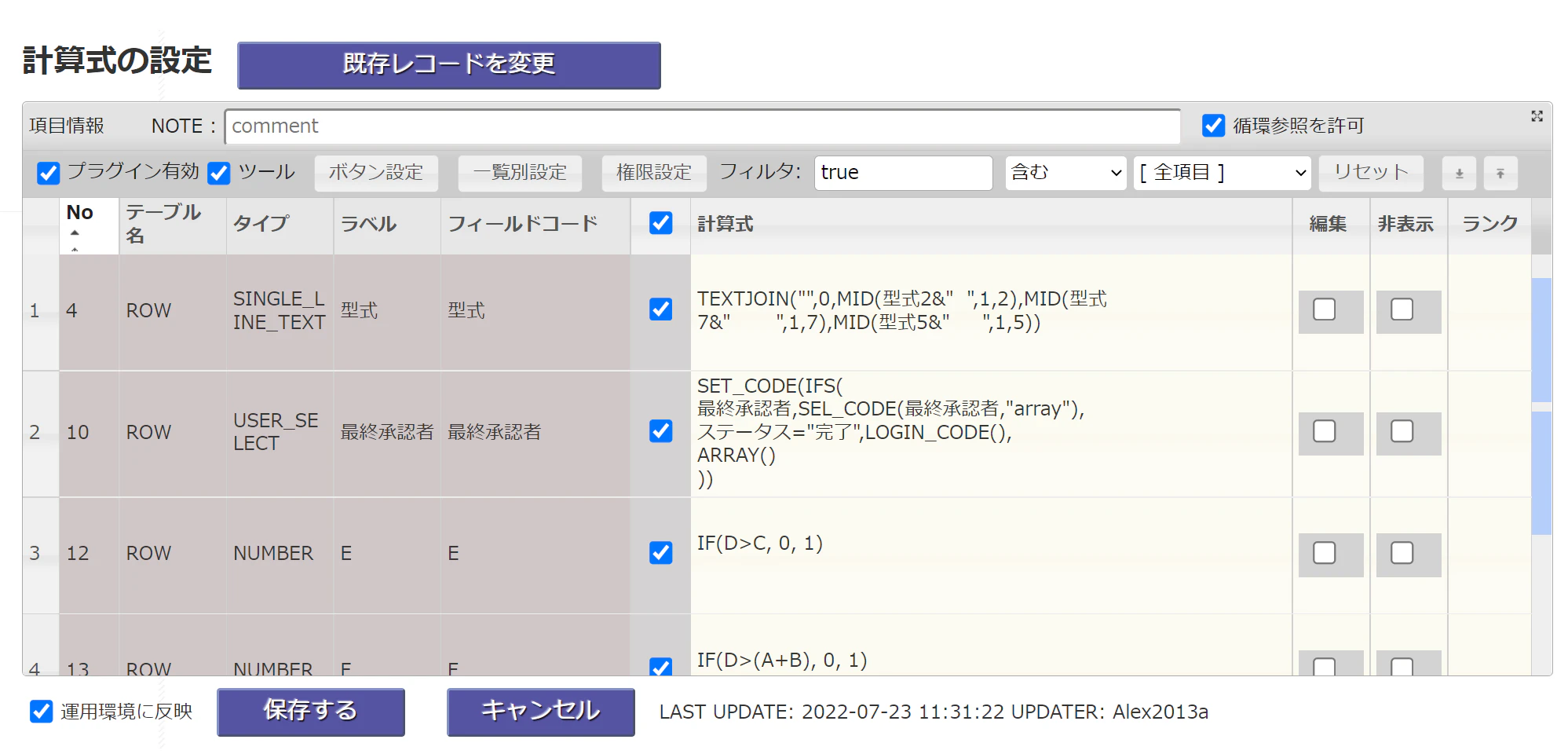Click the テーブル名 column header
This screenshot has width=1568, height=754.
click(173, 225)
